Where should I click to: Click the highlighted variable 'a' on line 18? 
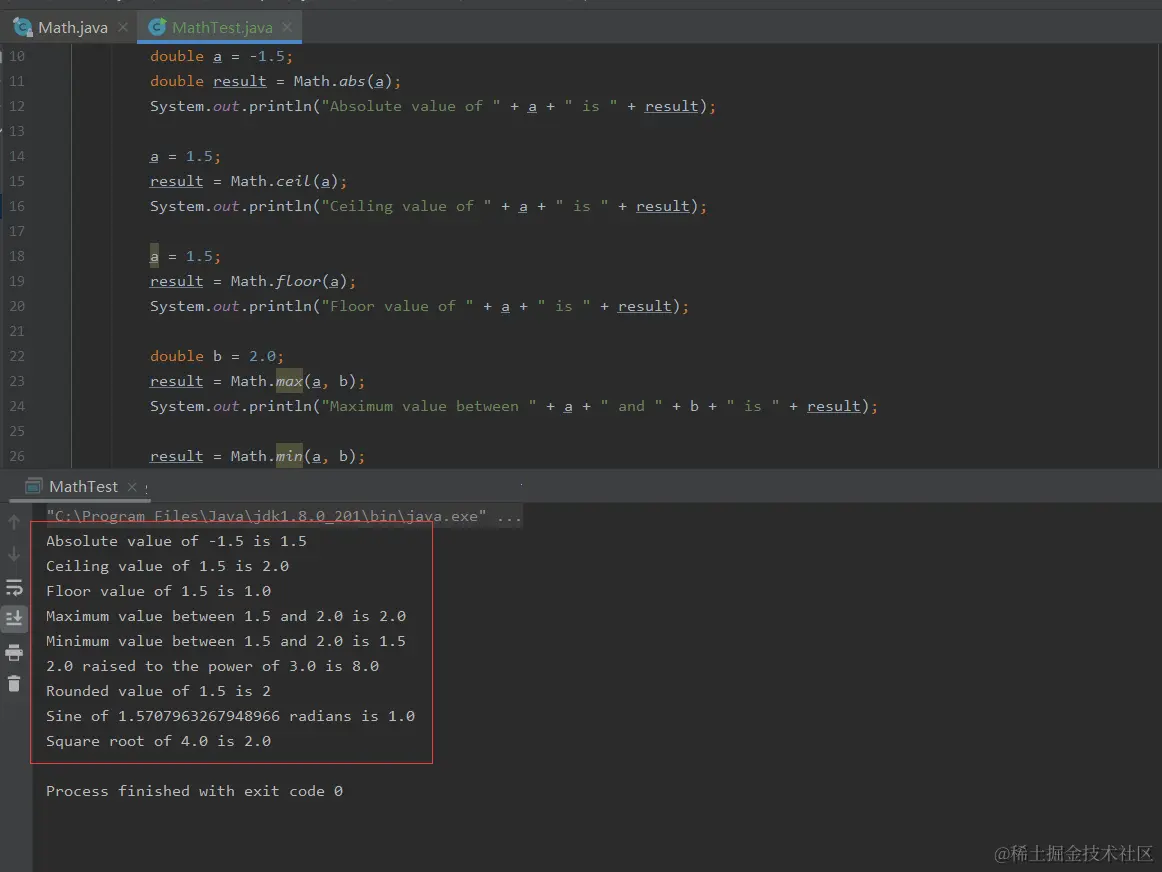(154, 256)
